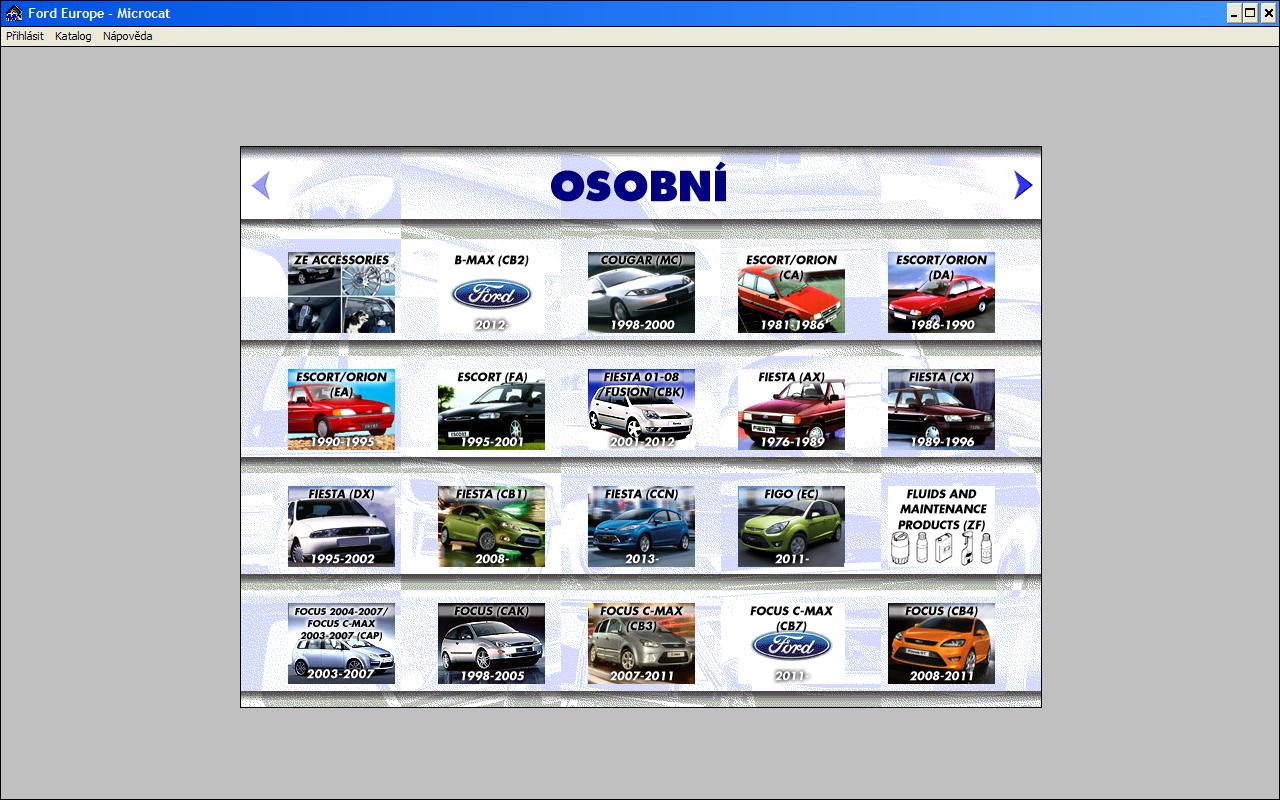This screenshot has height=800, width=1280.
Task: Open Cougar (MC) 1998-2000 model
Action: [x=641, y=292]
